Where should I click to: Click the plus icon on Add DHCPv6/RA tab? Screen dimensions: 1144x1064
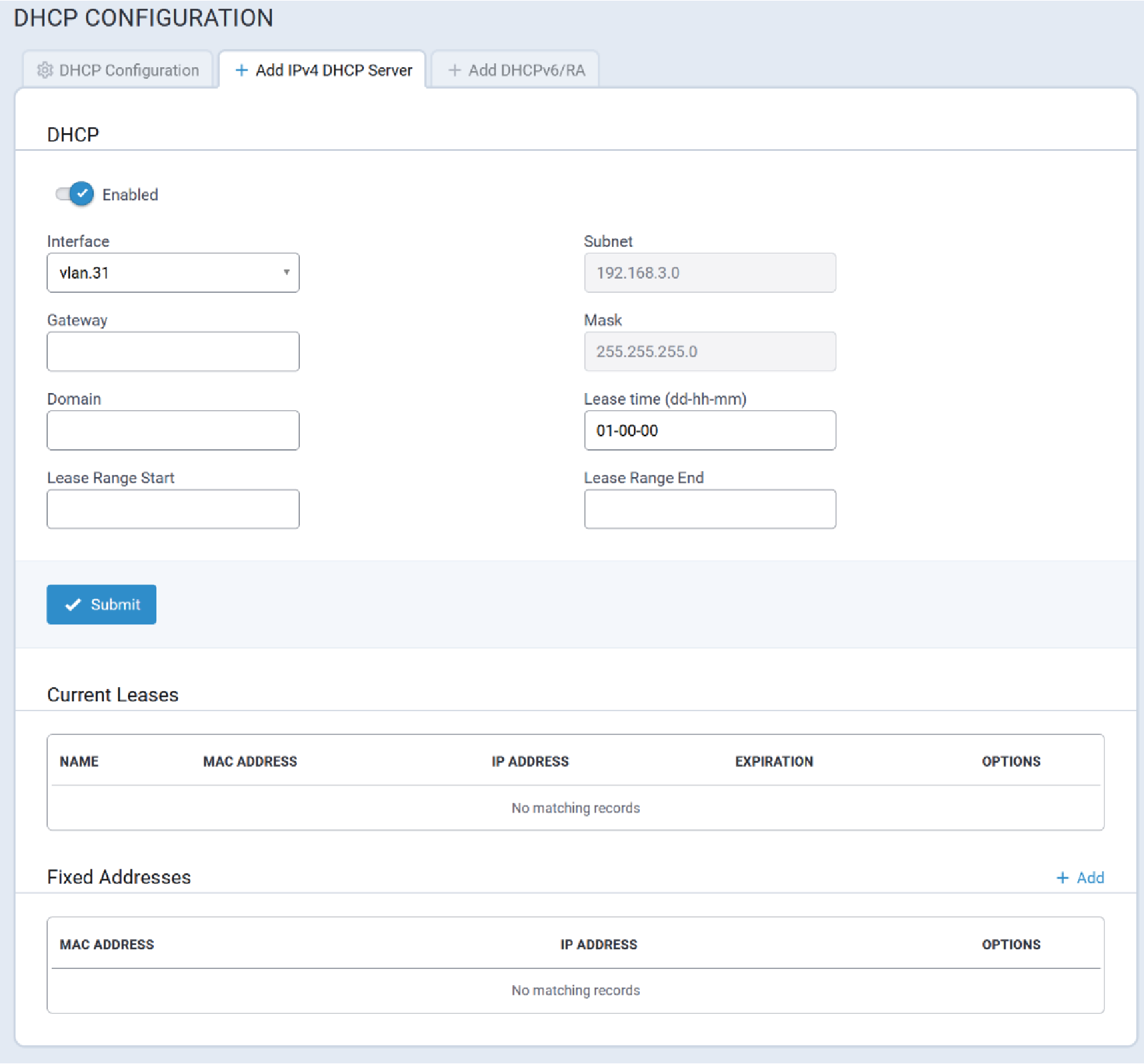point(455,70)
